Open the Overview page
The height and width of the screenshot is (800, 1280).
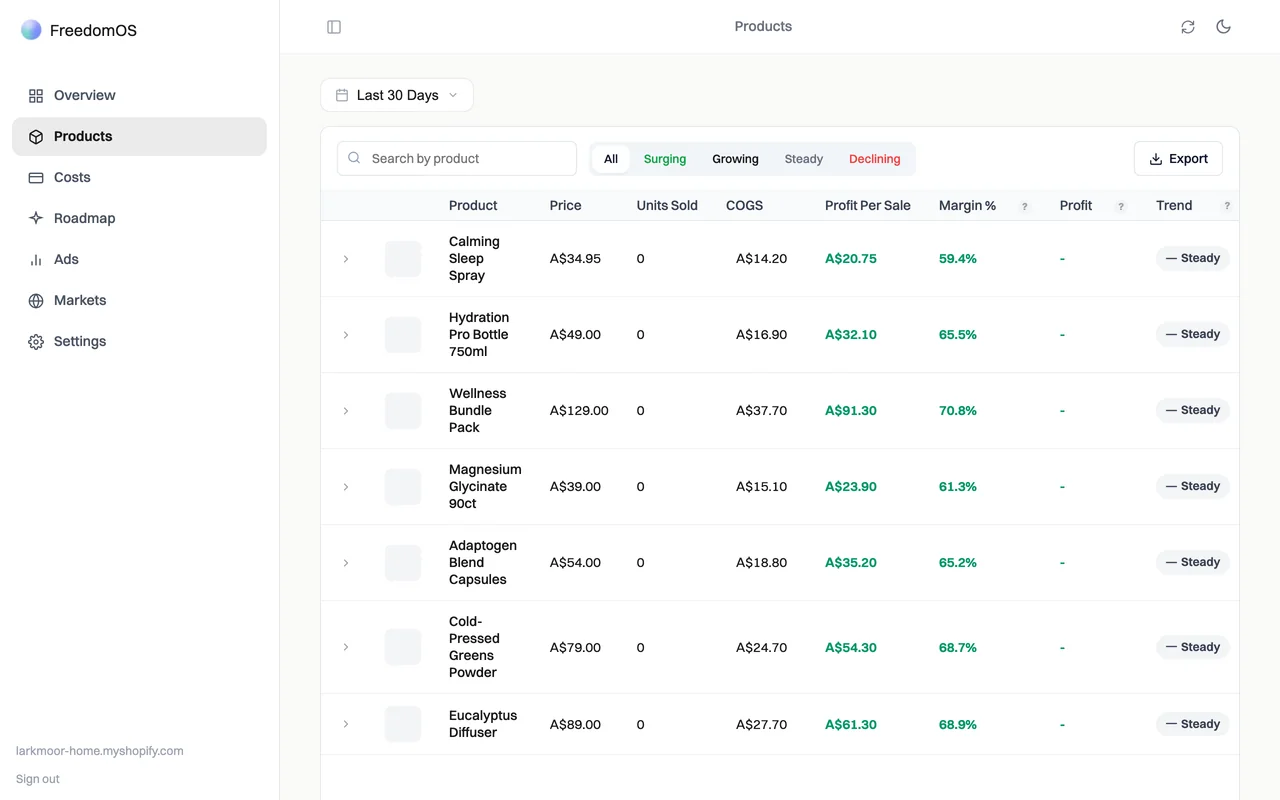pyautogui.click(x=139, y=96)
